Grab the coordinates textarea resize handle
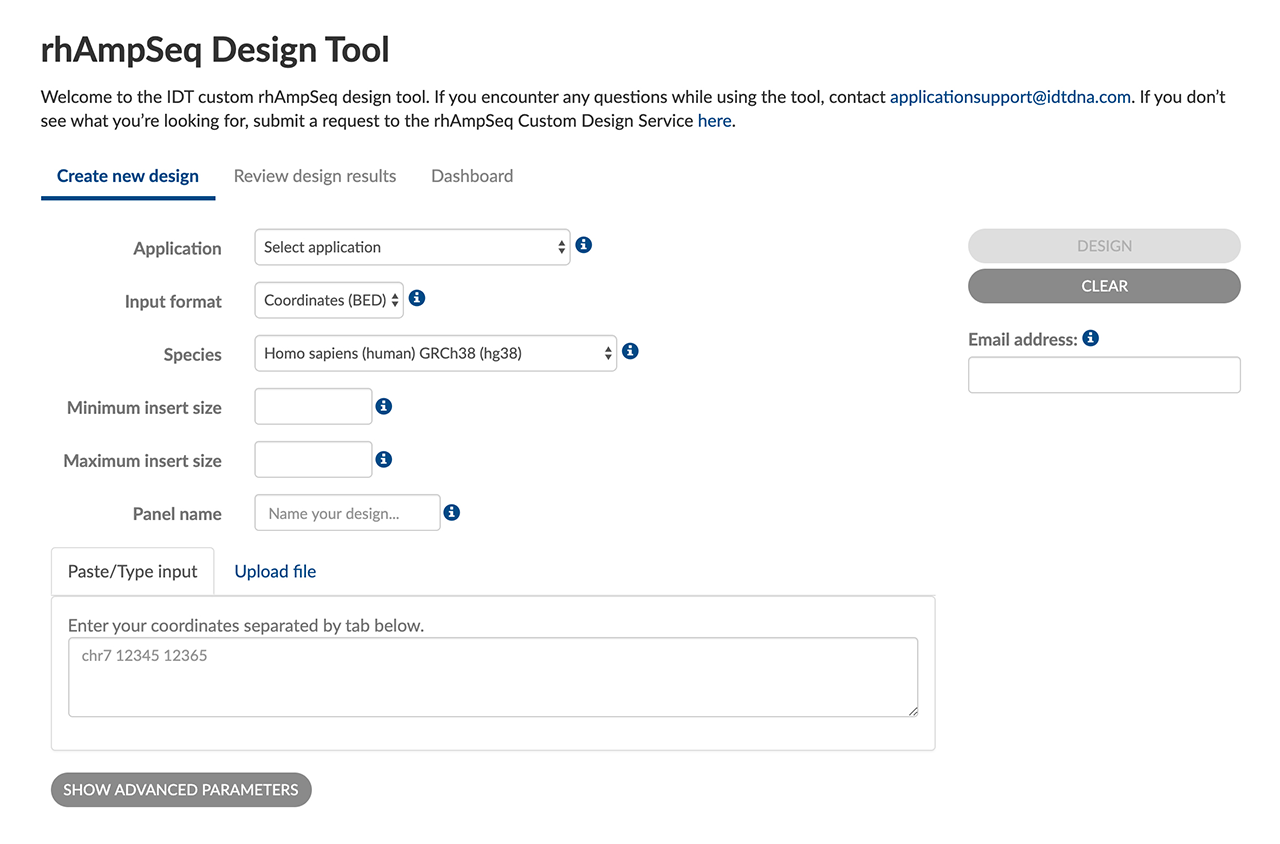 [911, 710]
